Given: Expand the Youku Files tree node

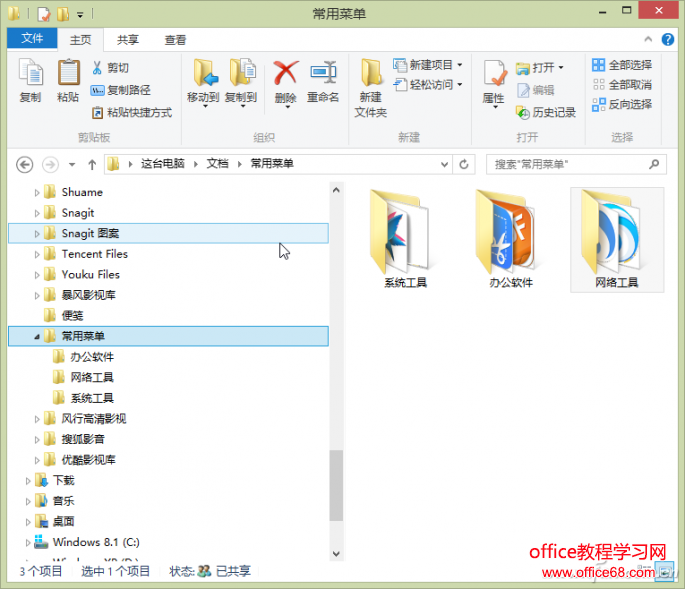Looking at the screenshot, I should 37,275.
